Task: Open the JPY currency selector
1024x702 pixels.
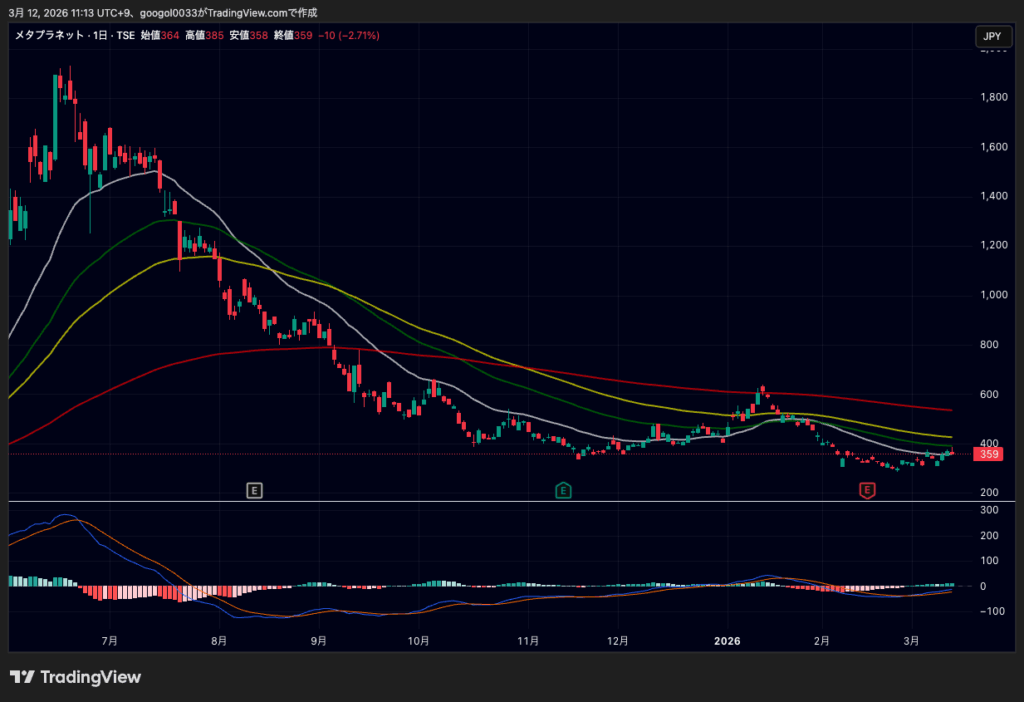Action: point(991,37)
